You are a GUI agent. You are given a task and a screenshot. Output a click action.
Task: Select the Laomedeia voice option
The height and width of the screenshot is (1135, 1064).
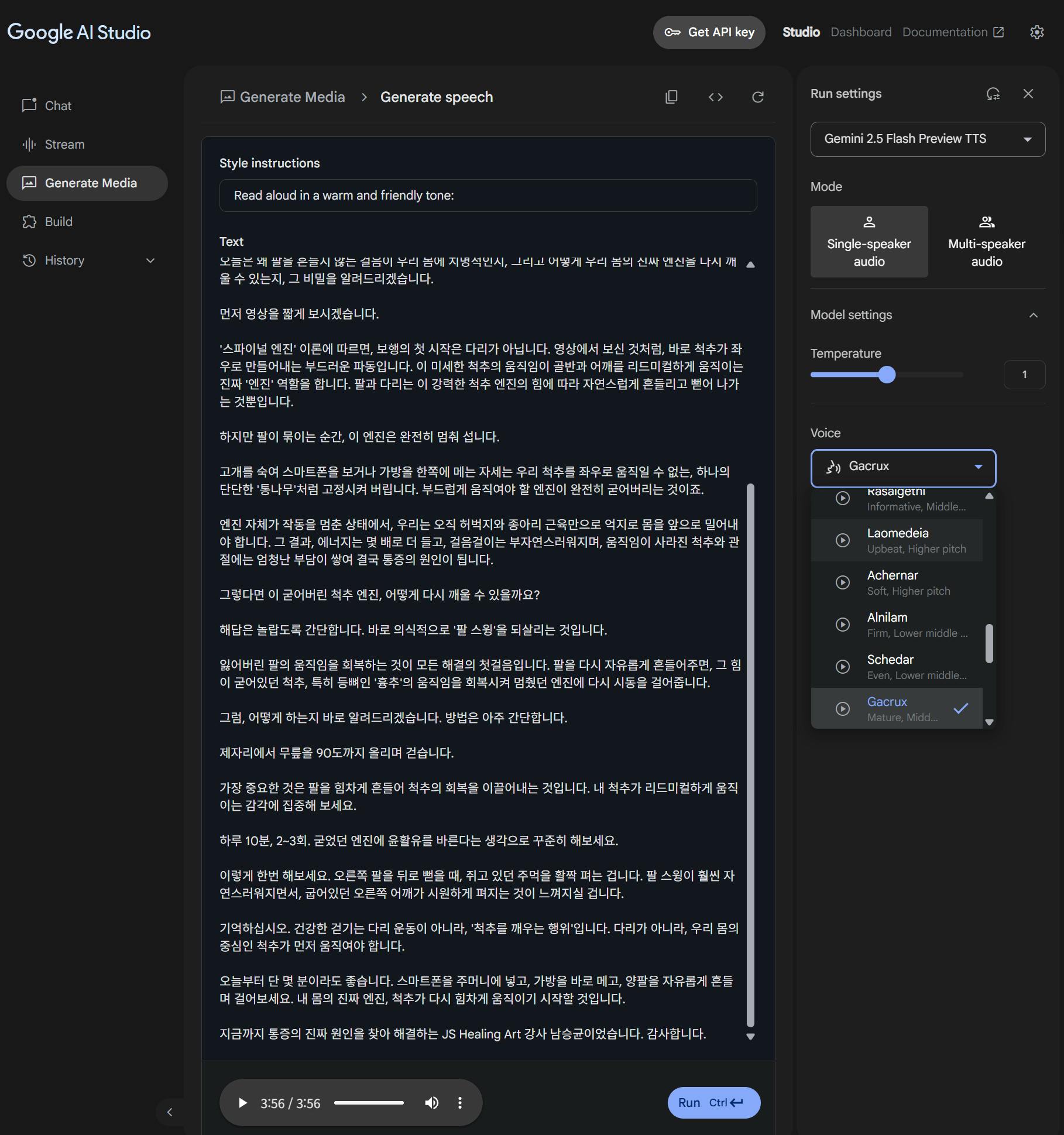[x=897, y=540]
